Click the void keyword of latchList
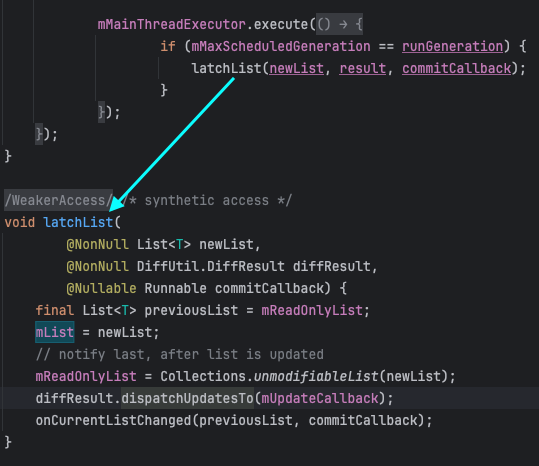Image resolution: width=539 pixels, height=466 pixels. (20, 222)
